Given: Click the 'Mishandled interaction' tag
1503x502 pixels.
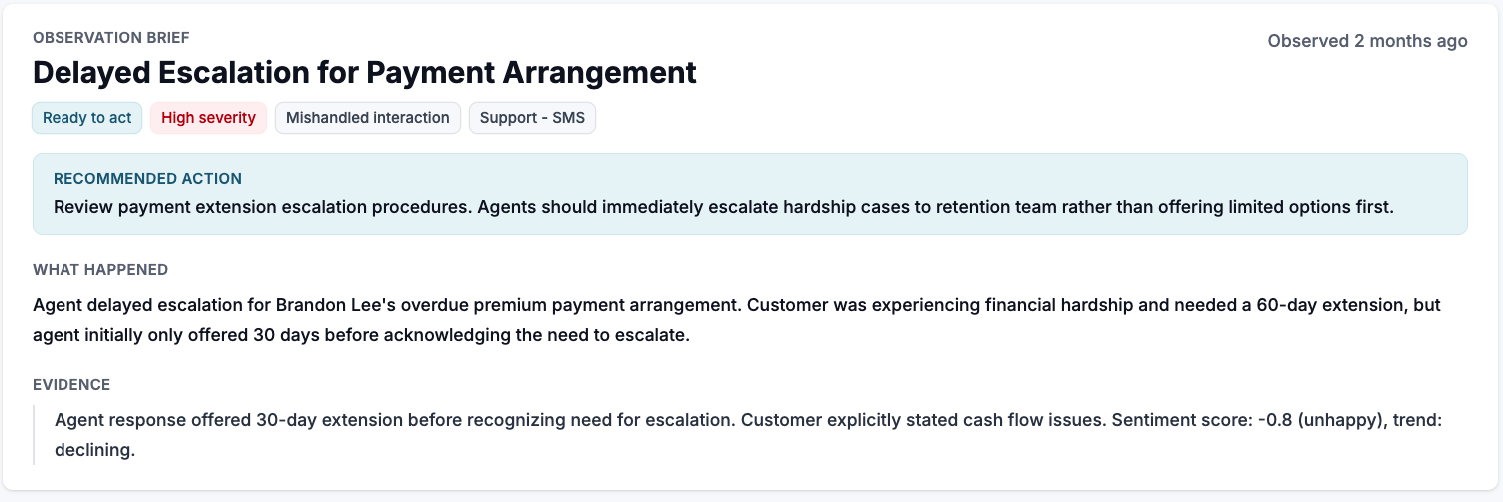Looking at the screenshot, I should (x=368, y=118).
